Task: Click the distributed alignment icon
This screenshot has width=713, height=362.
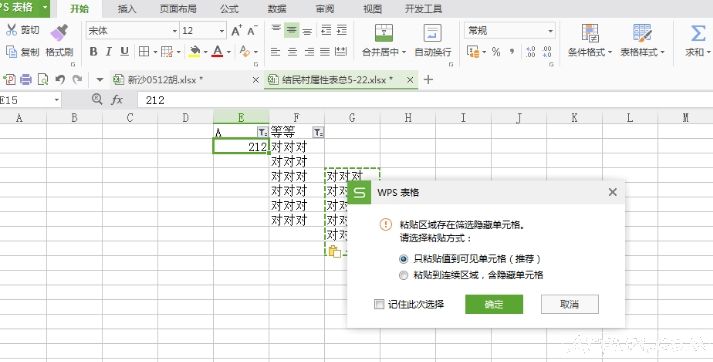Action: tap(341, 52)
